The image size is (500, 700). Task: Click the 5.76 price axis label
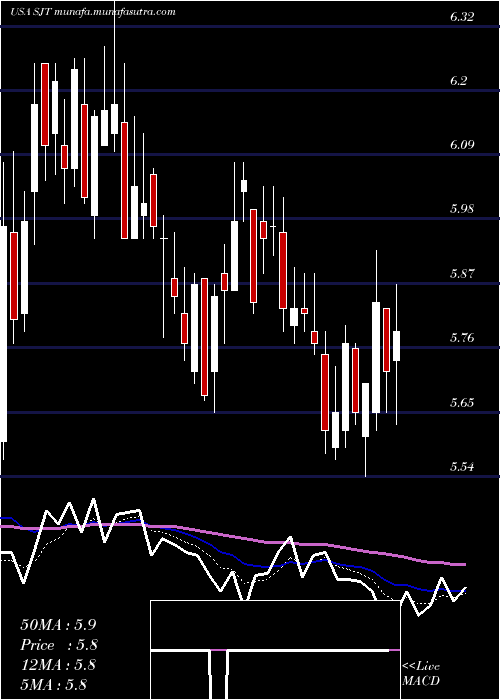(462, 338)
